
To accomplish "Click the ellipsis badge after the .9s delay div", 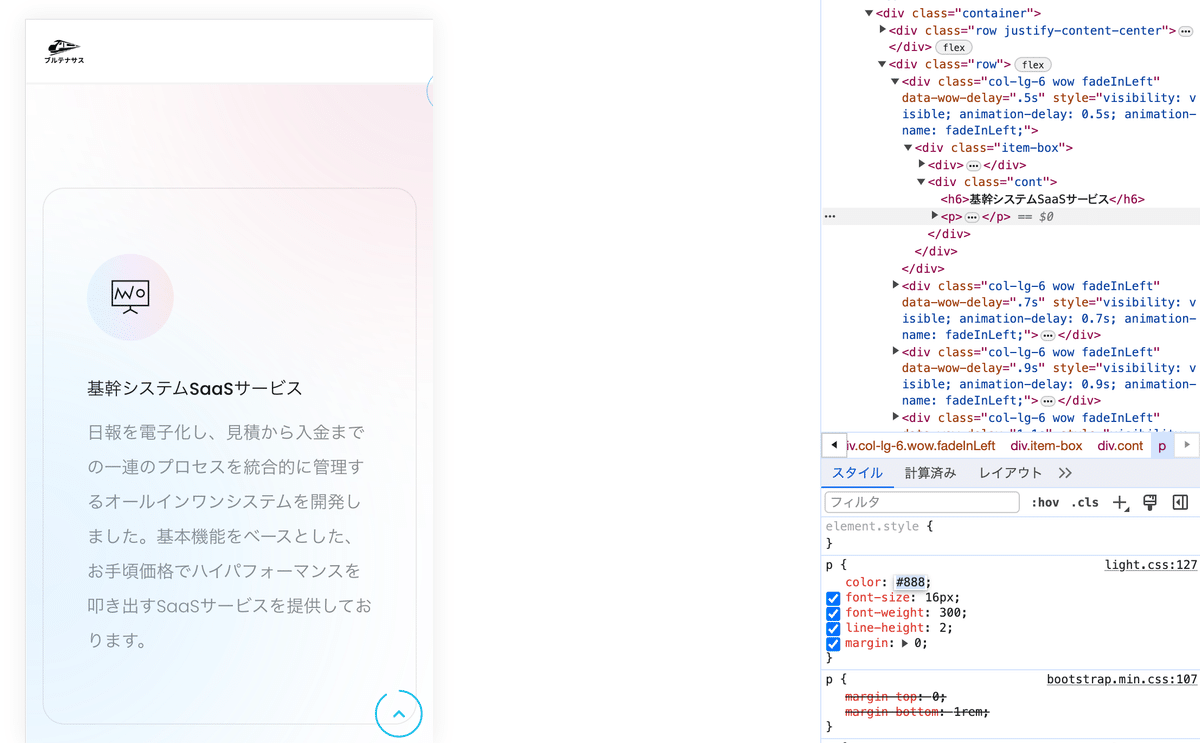I will (x=1047, y=401).
